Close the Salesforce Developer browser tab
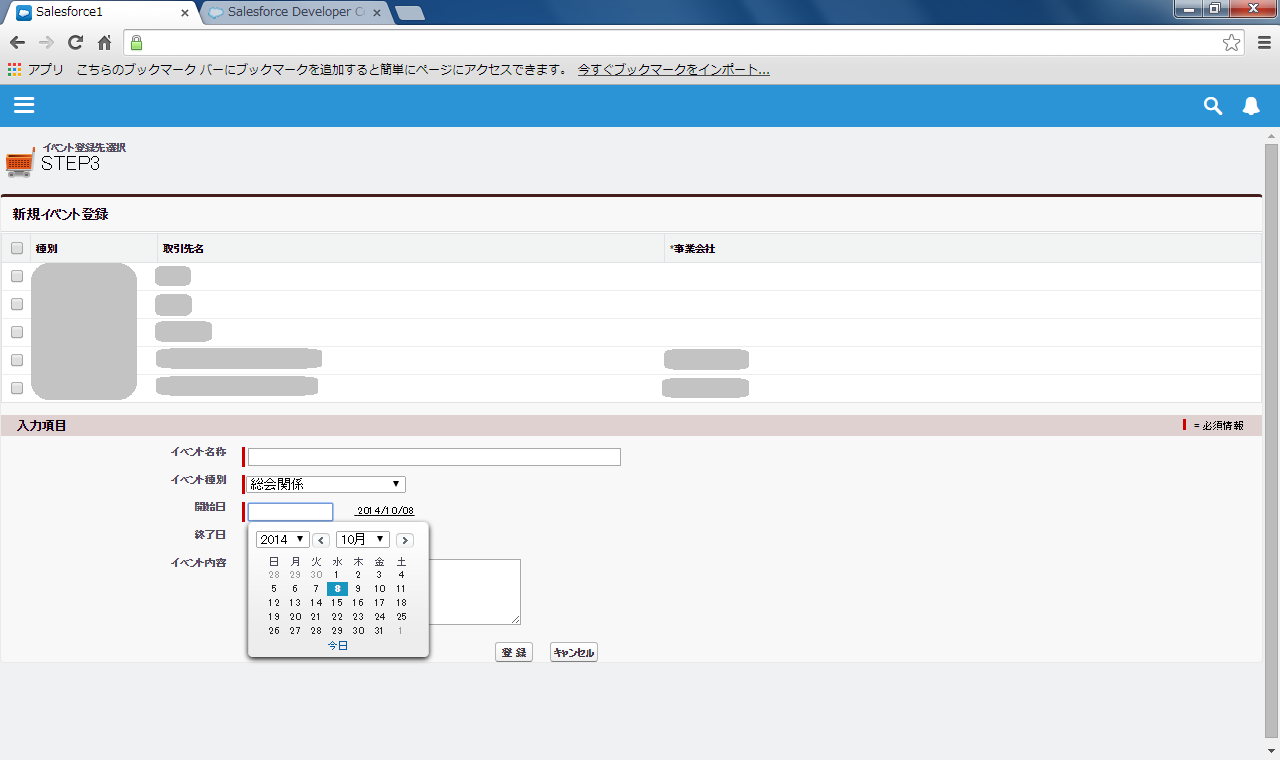Screen dimensions: 1280x760 click(376, 13)
